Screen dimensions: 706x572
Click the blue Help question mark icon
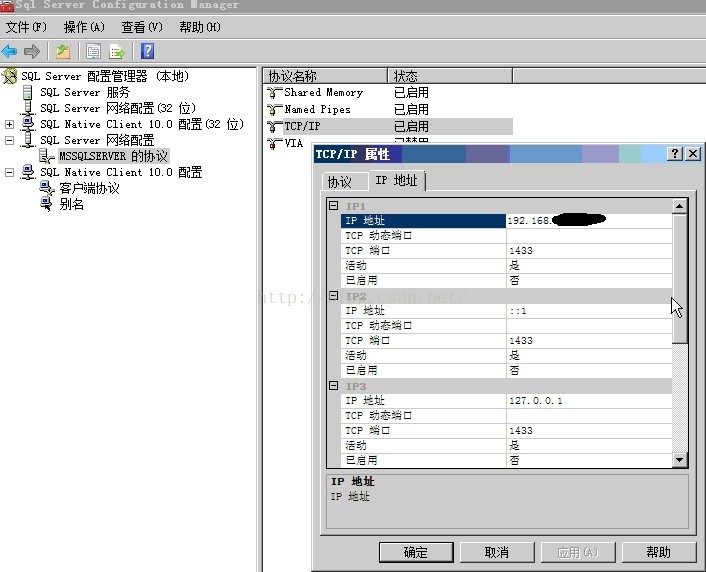pyautogui.click(x=147, y=51)
